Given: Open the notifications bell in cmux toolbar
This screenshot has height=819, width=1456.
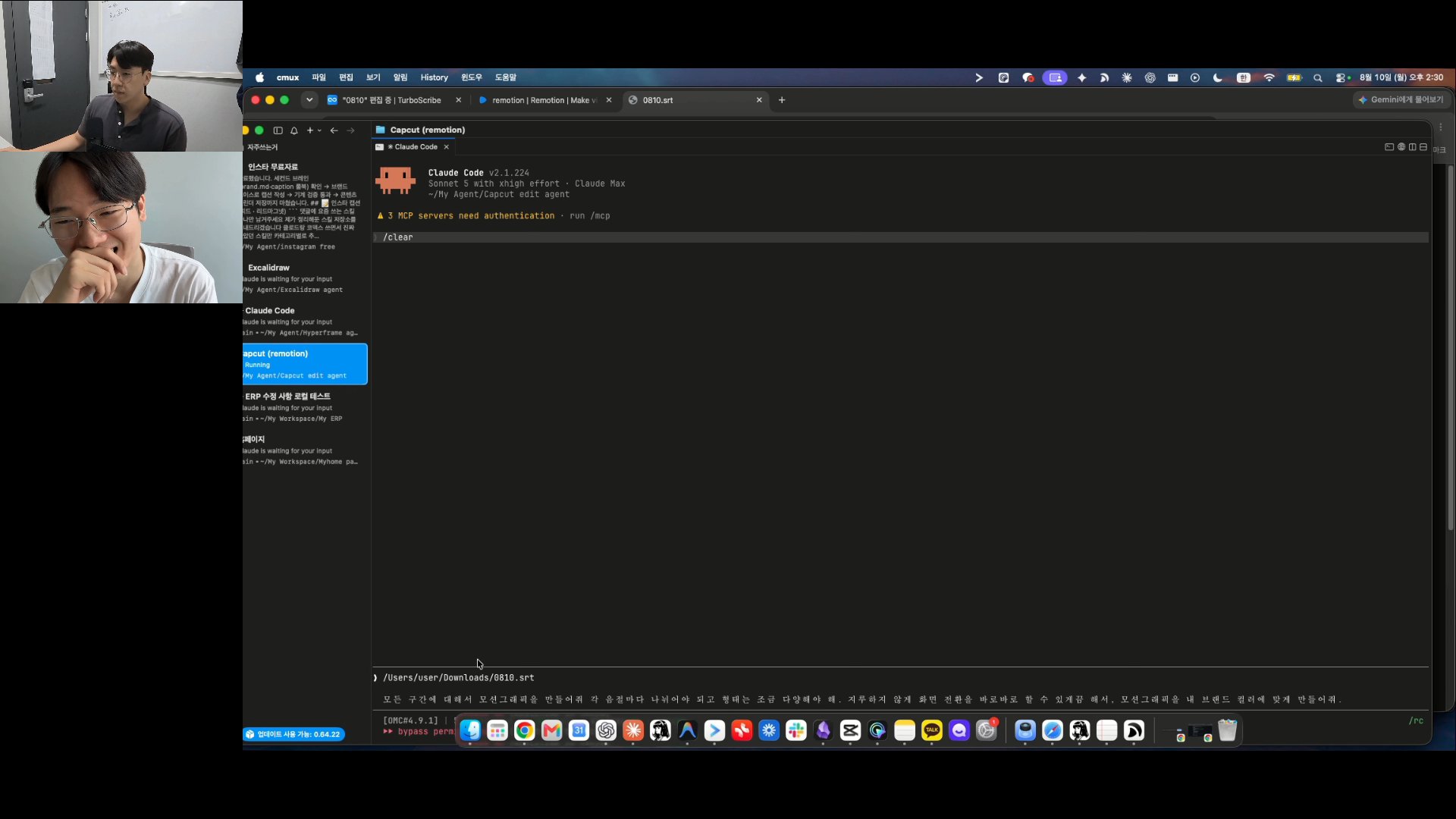Looking at the screenshot, I should 294,130.
